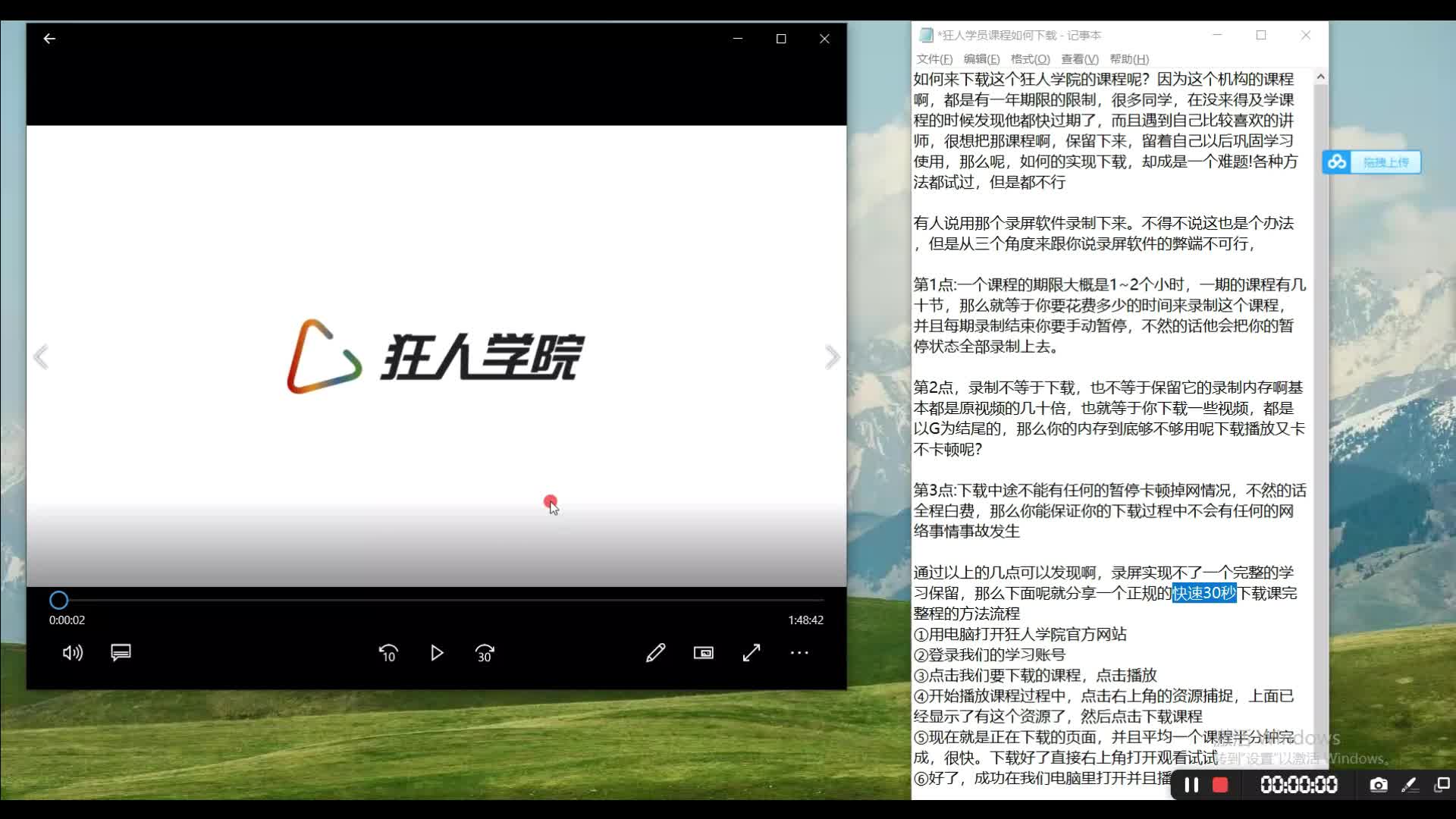Play the video

pos(437,653)
